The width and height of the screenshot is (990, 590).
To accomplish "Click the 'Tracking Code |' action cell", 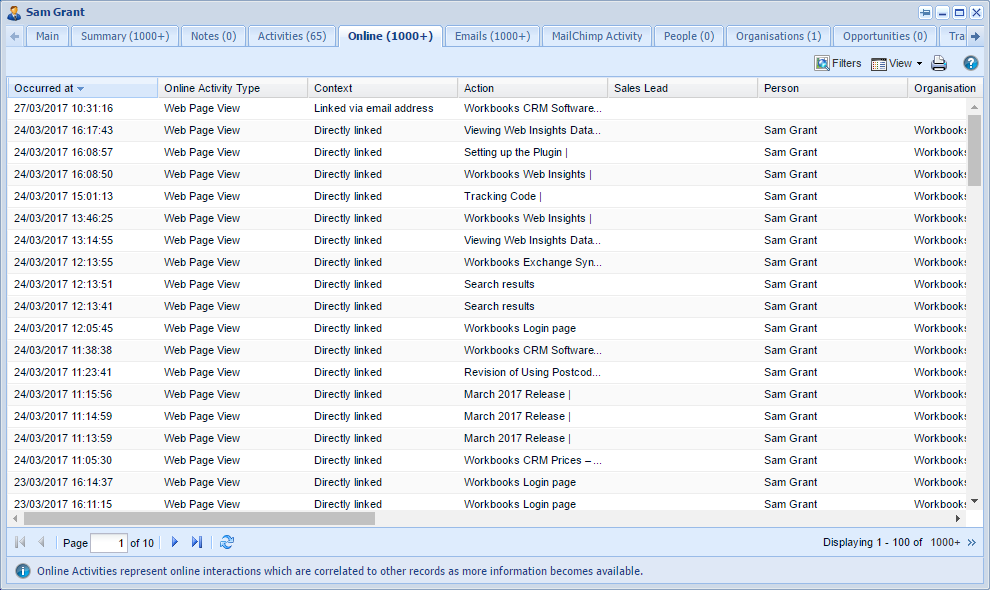I will (x=503, y=196).
